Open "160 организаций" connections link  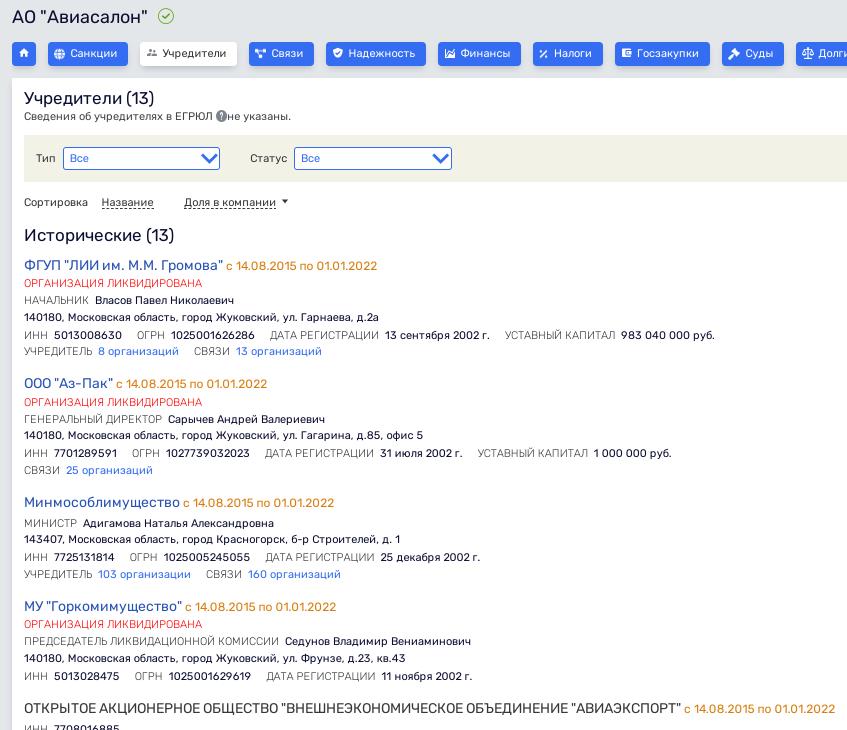[x=294, y=574]
